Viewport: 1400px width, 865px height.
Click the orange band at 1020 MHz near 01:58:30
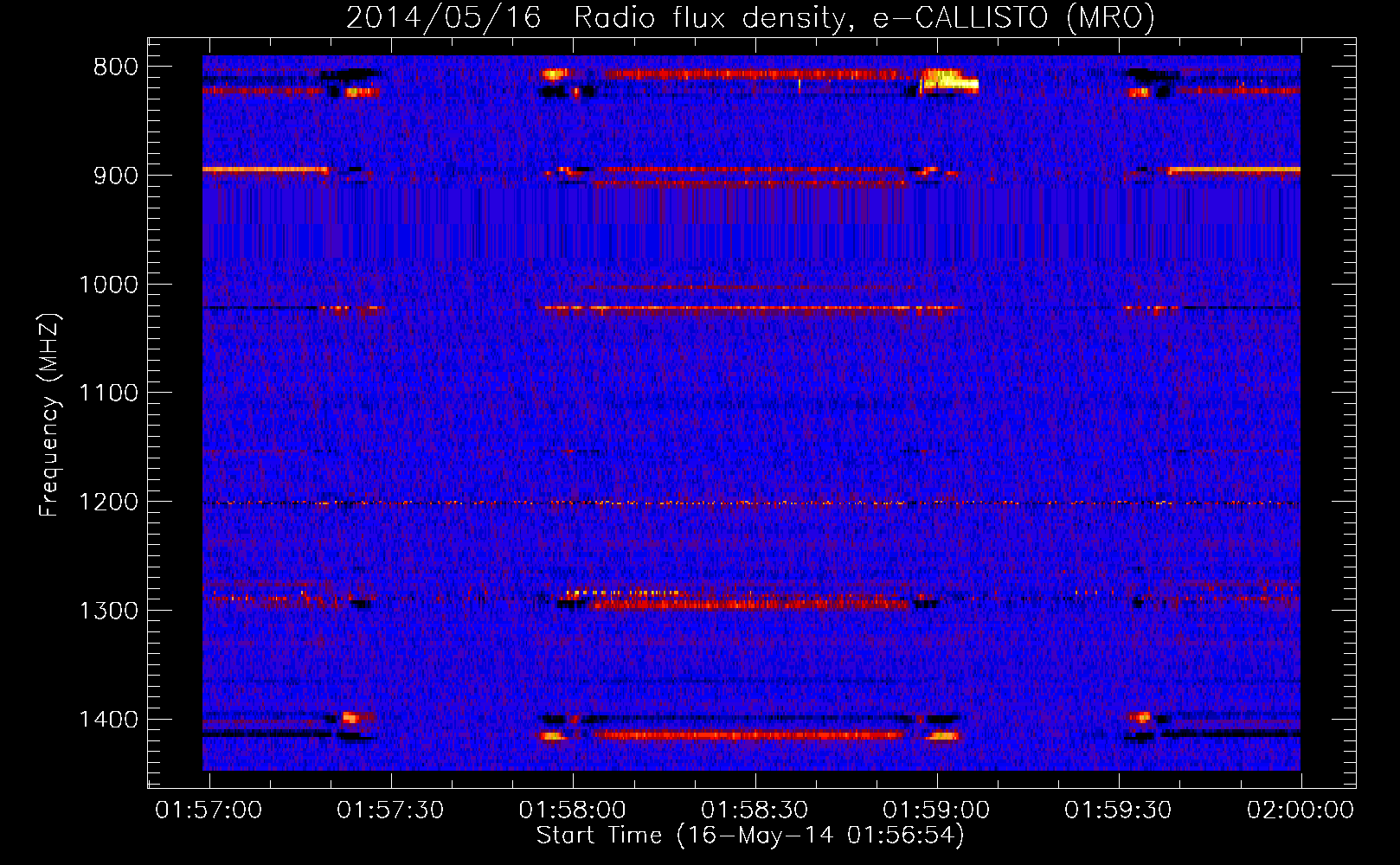pyautogui.click(x=748, y=308)
